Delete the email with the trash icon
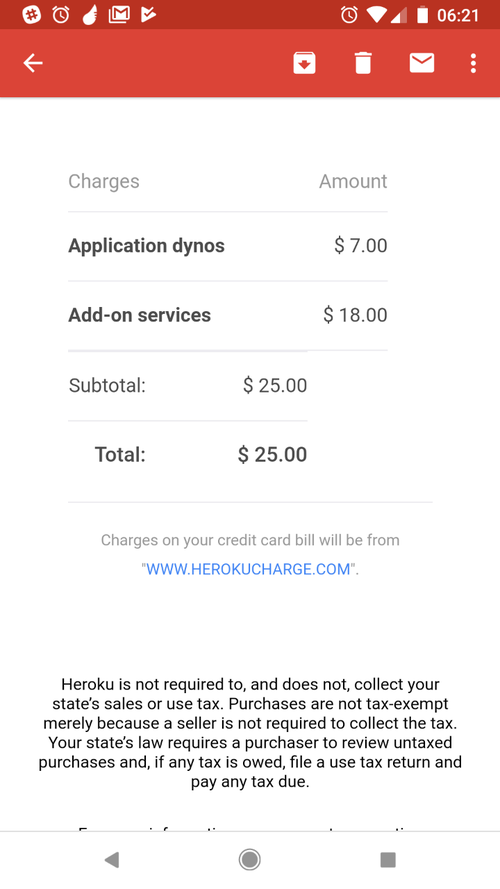 point(363,63)
